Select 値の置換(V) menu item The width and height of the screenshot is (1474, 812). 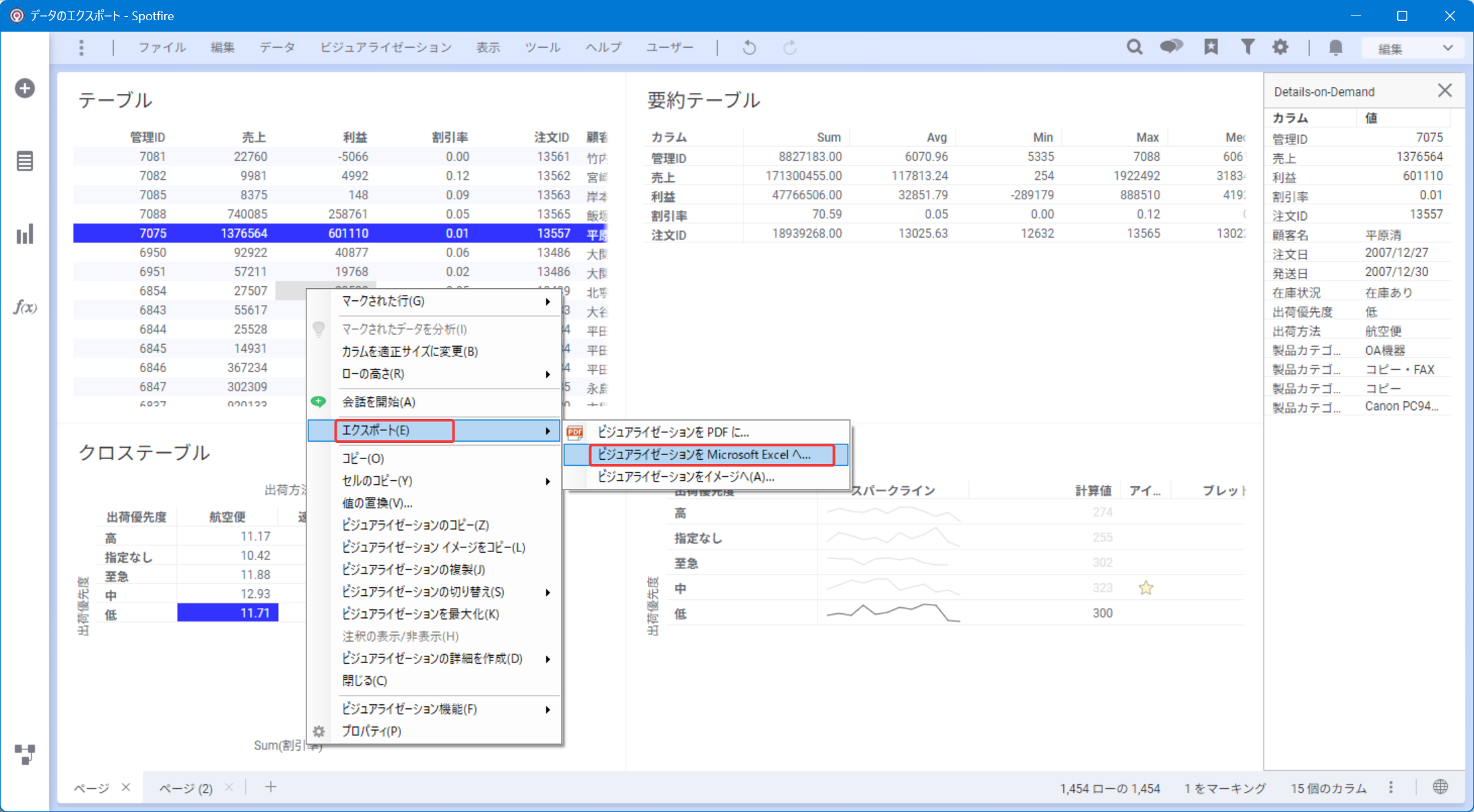[x=434, y=503]
